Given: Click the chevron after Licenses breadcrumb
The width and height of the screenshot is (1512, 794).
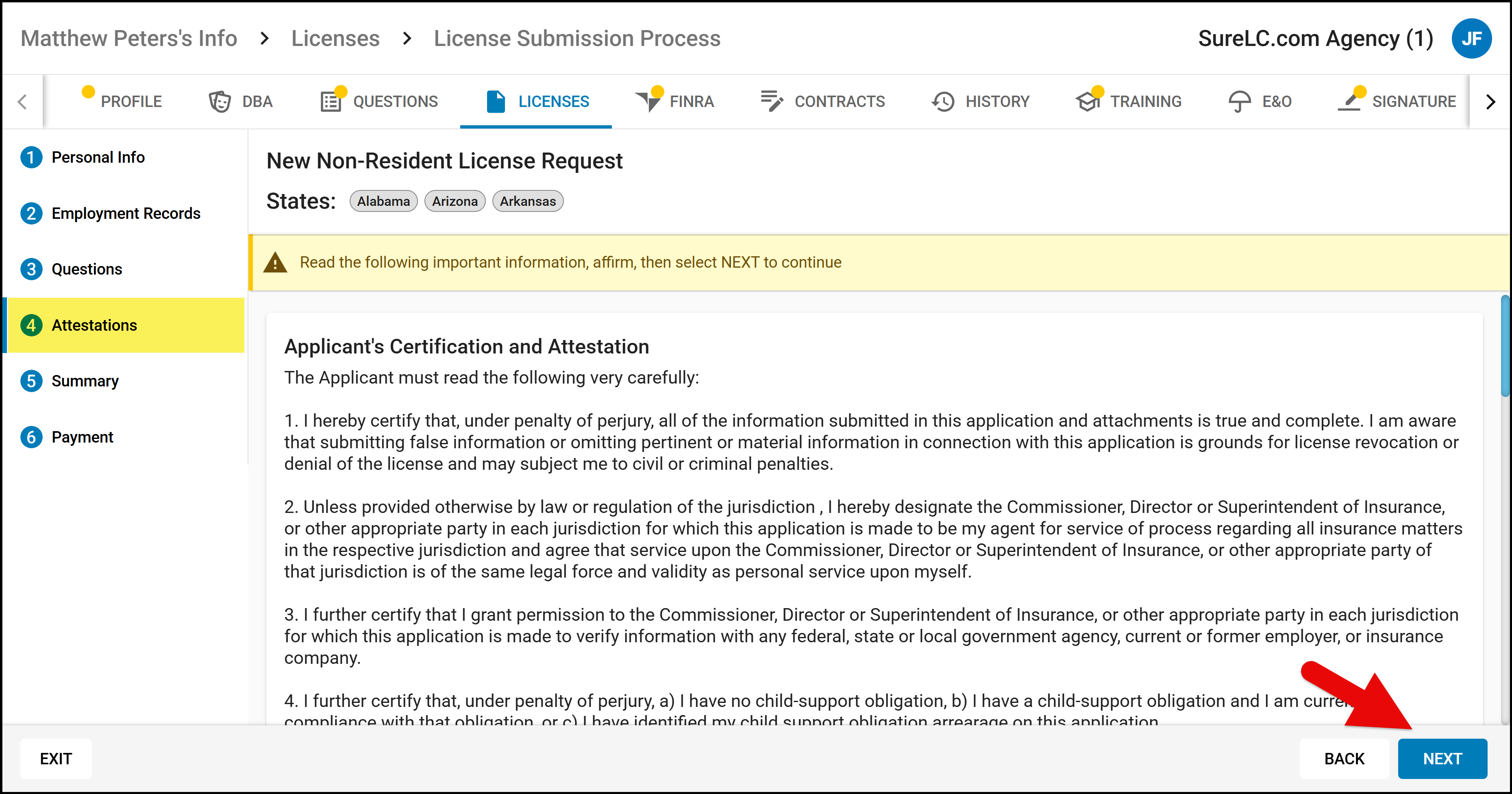Looking at the screenshot, I should click(407, 39).
